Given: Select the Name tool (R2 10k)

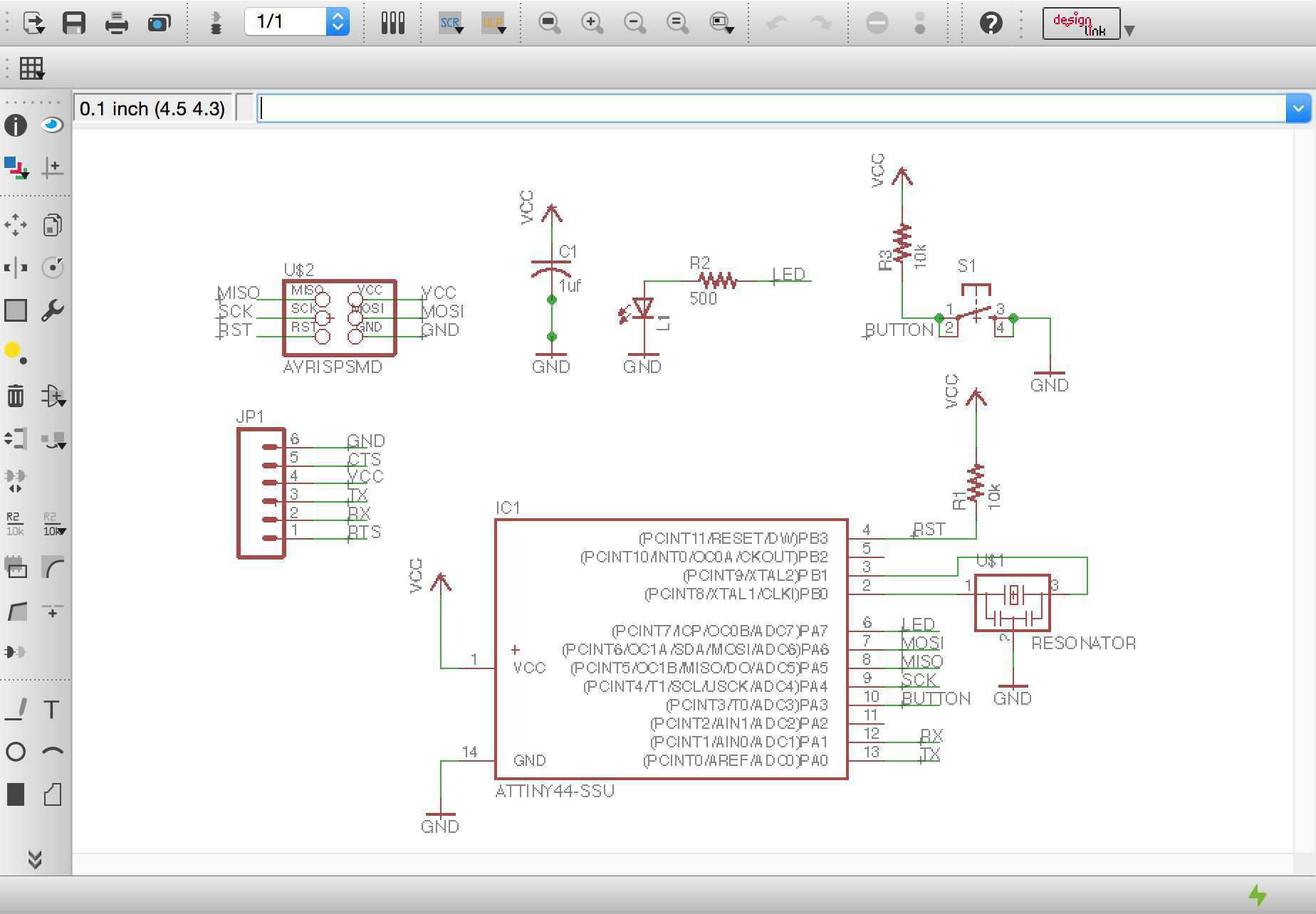Looking at the screenshot, I should [16, 524].
